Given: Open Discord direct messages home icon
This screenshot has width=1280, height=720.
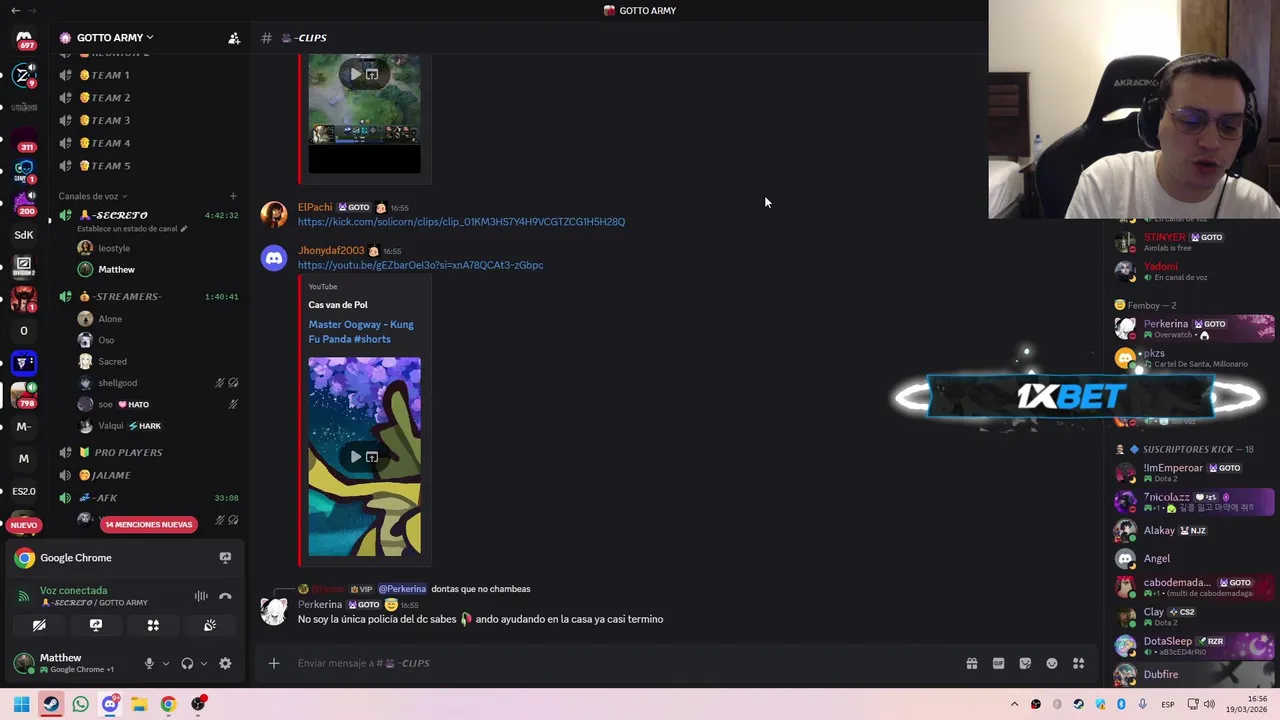Looking at the screenshot, I should (24, 39).
